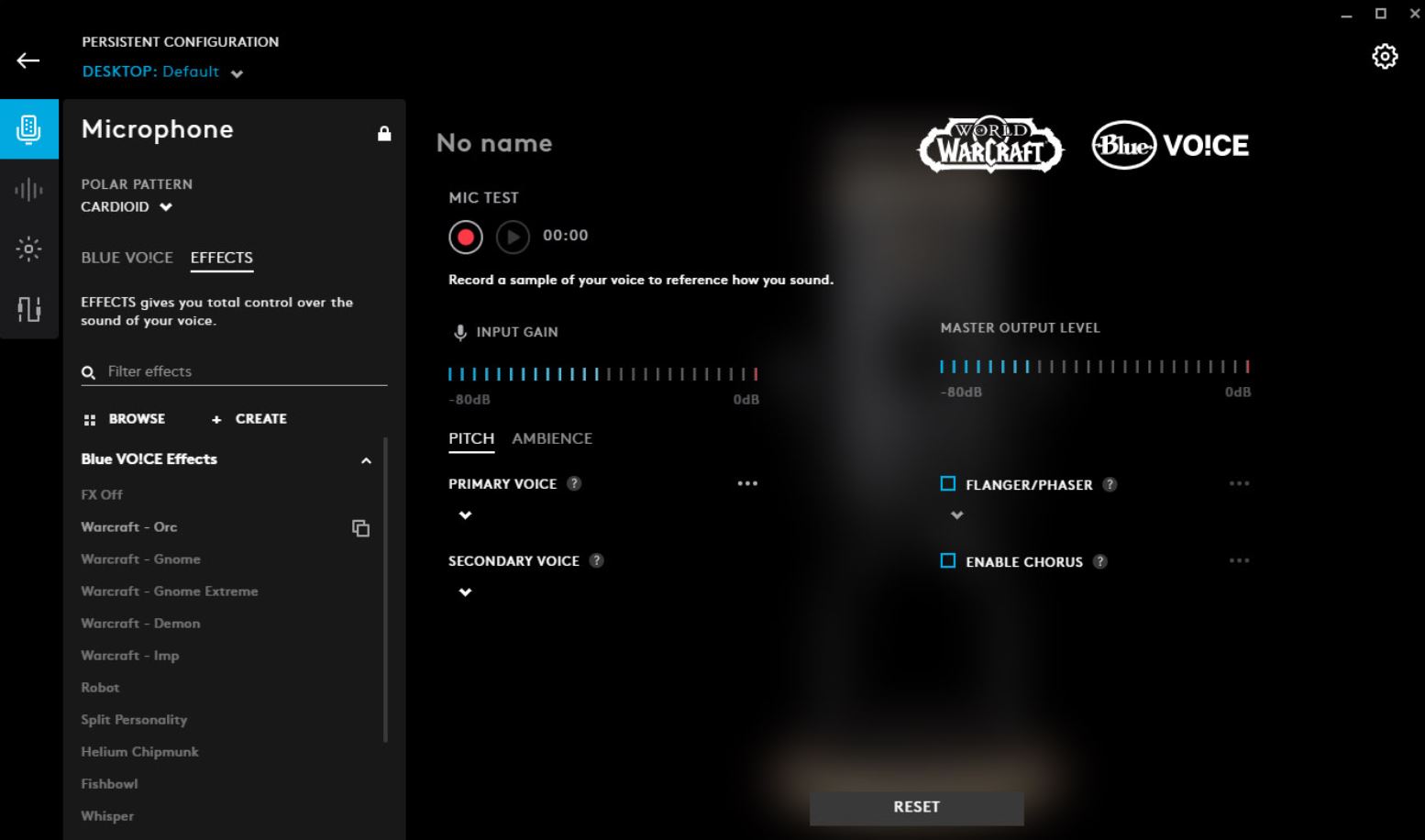
Task: Pick the Fishbowl effect
Action: (x=109, y=784)
